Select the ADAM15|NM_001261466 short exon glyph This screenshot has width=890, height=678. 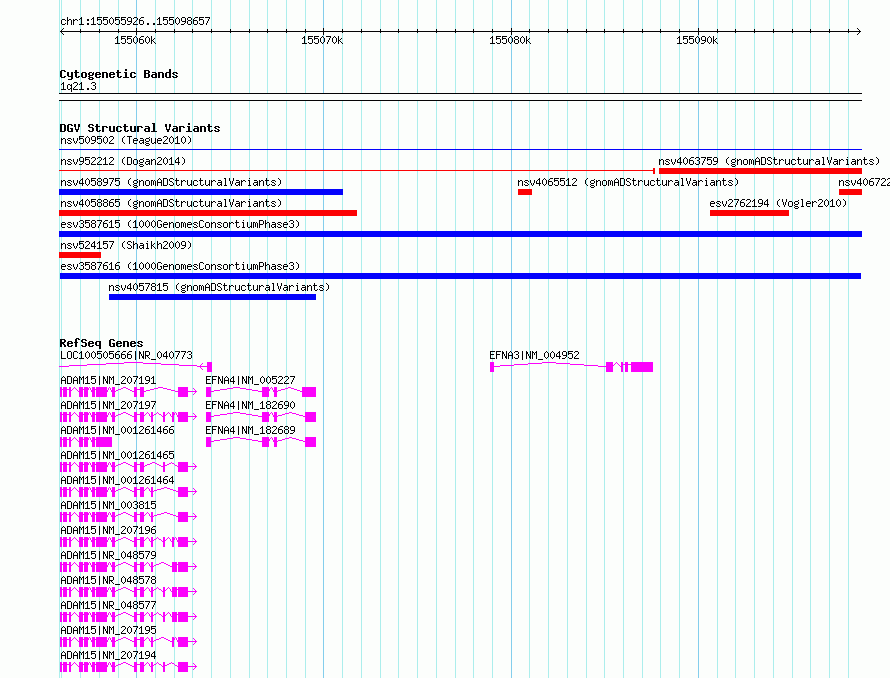86,442
